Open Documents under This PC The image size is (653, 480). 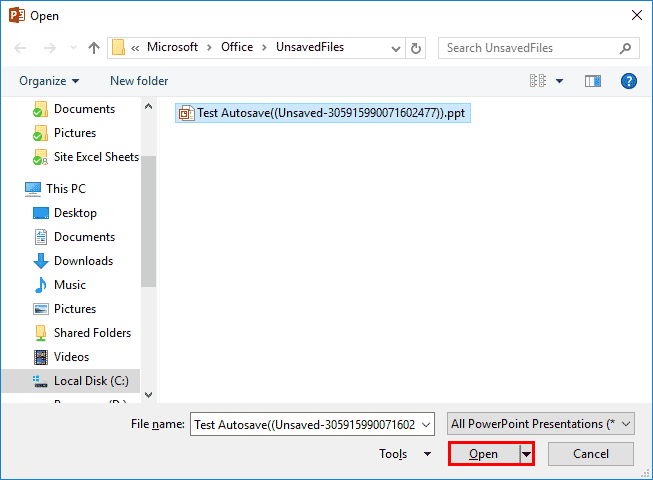click(74, 237)
